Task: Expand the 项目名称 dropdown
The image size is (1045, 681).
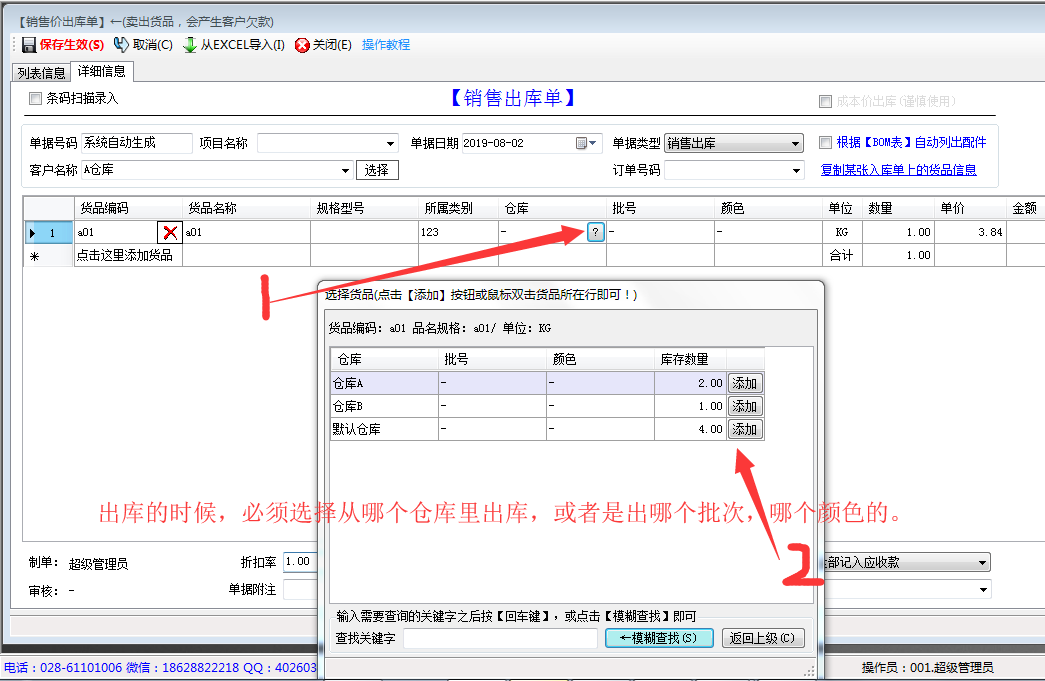Action: coord(390,144)
